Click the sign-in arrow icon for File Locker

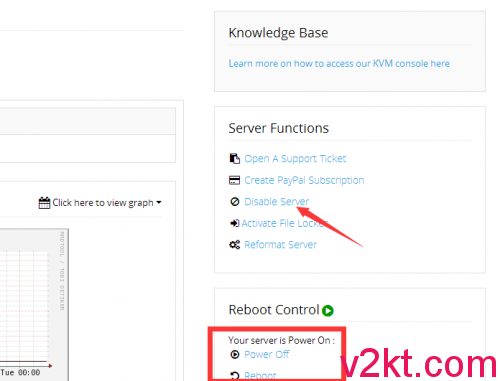235,223
